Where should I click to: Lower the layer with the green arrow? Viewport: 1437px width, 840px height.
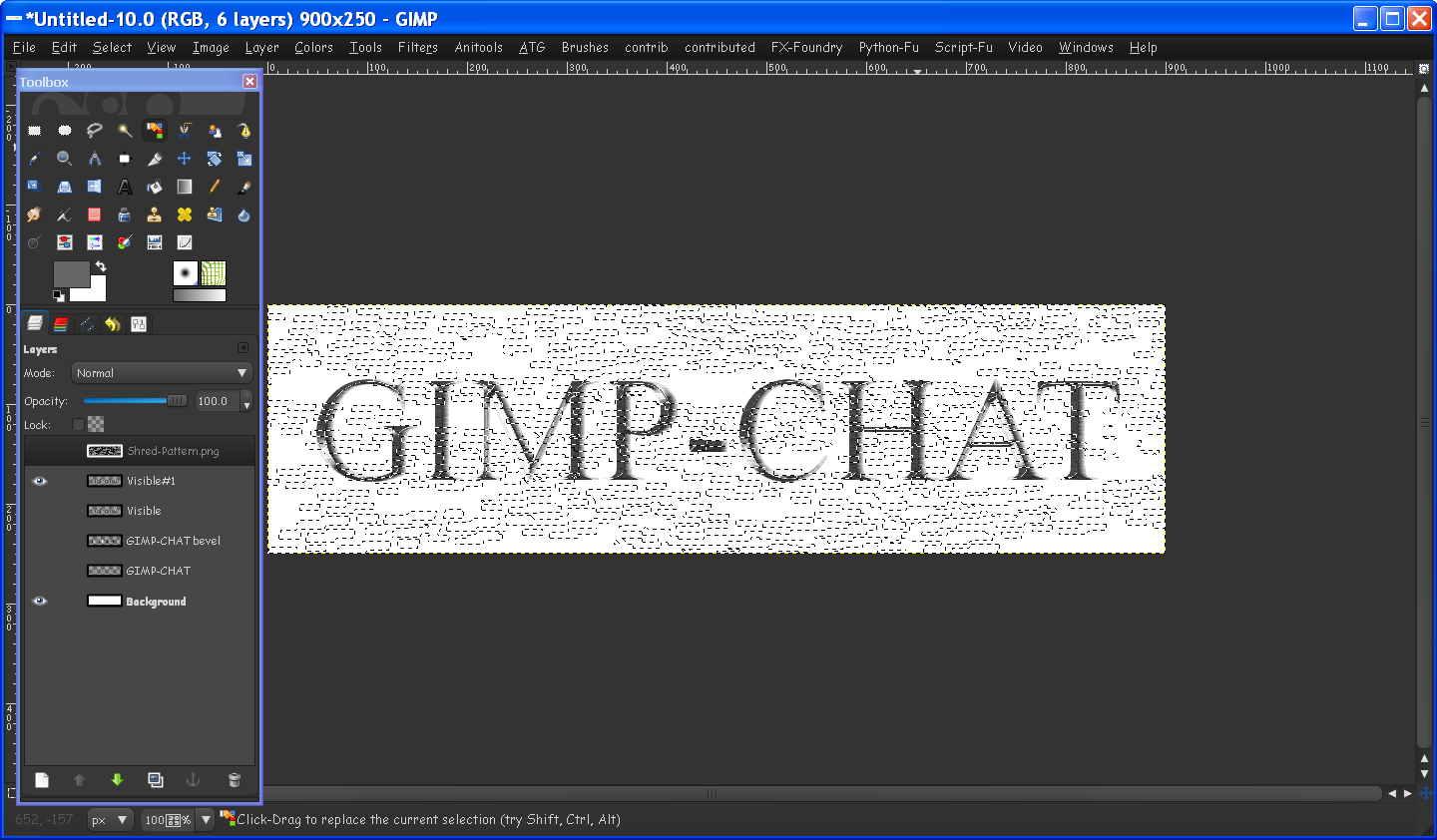pos(117,780)
